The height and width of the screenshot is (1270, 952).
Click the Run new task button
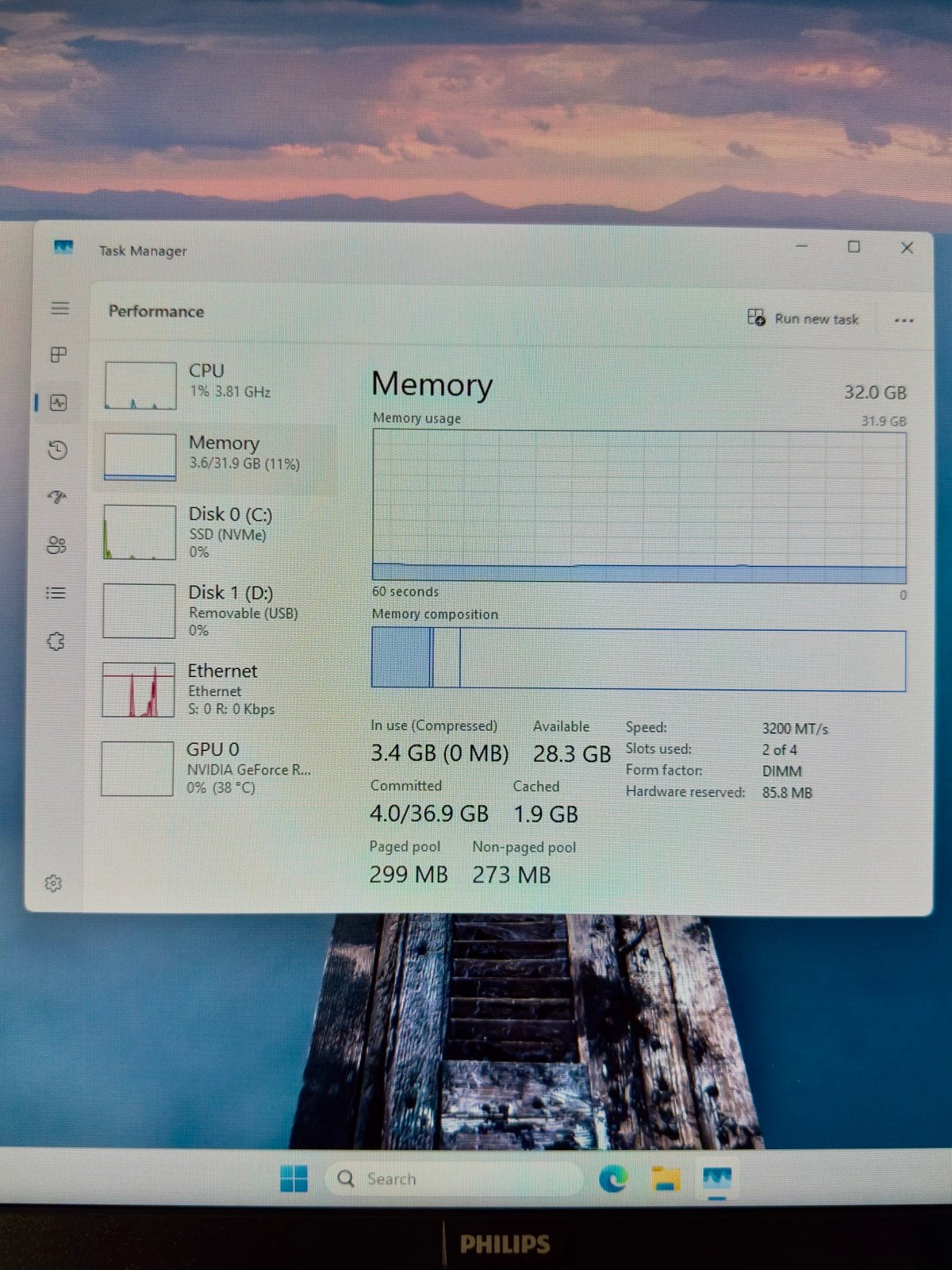[803, 318]
